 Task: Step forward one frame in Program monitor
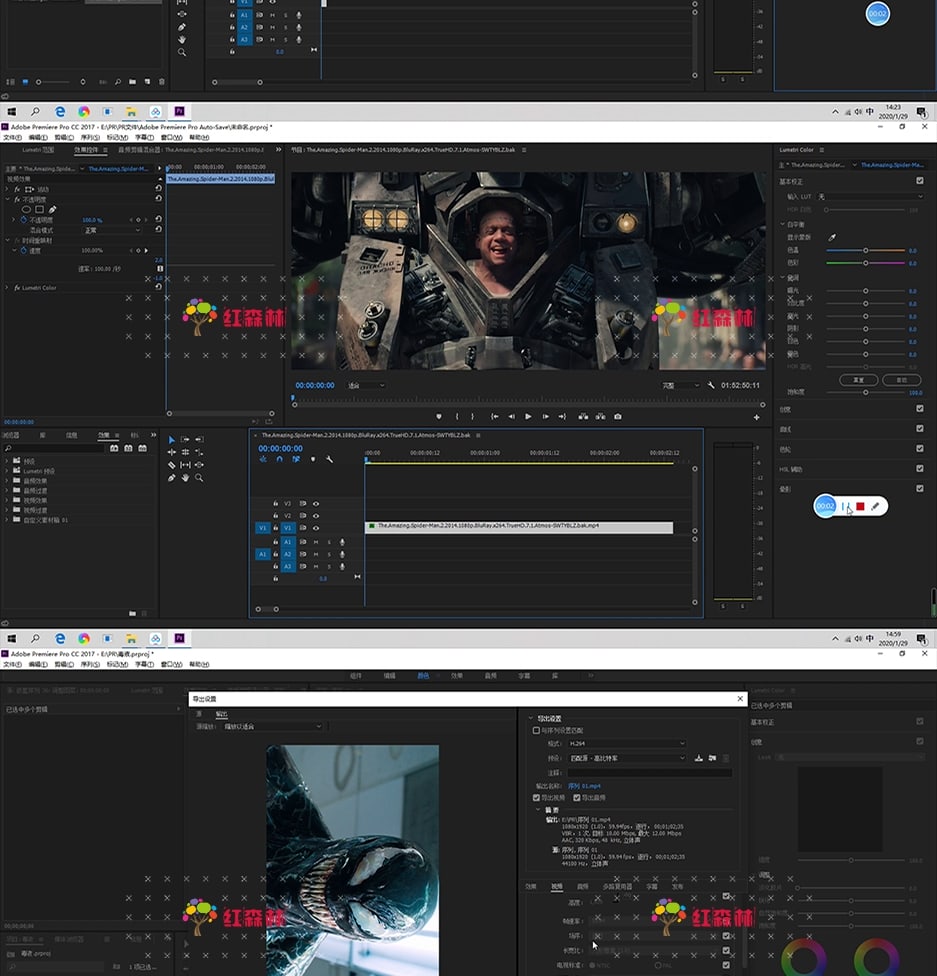tap(545, 416)
